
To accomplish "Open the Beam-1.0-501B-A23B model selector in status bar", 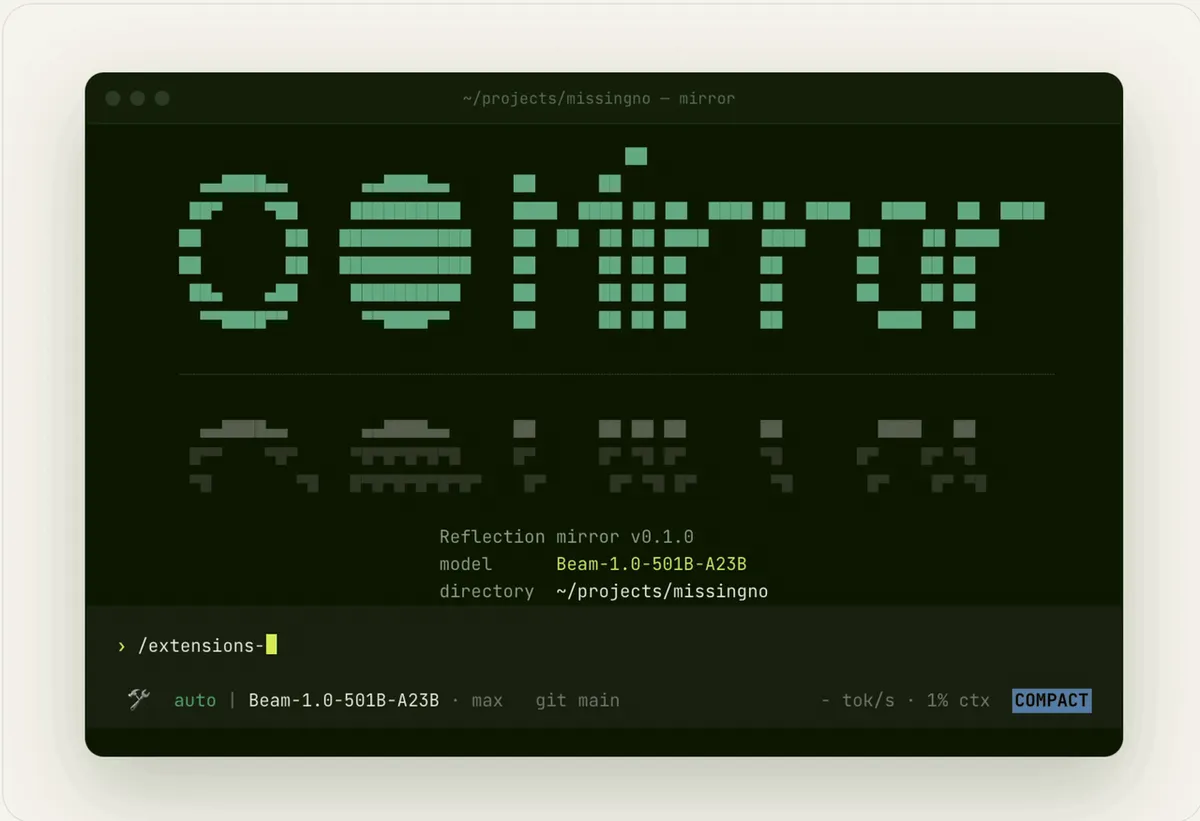I will tap(344, 700).
